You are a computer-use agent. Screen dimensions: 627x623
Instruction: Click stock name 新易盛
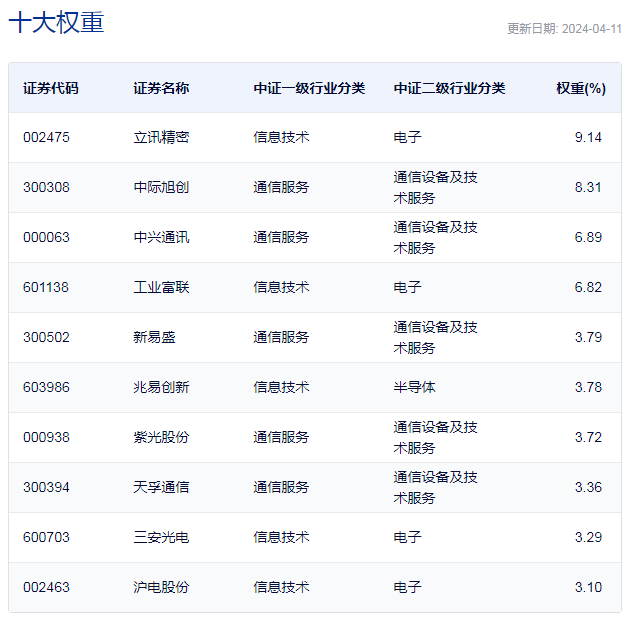[x=154, y=337]
